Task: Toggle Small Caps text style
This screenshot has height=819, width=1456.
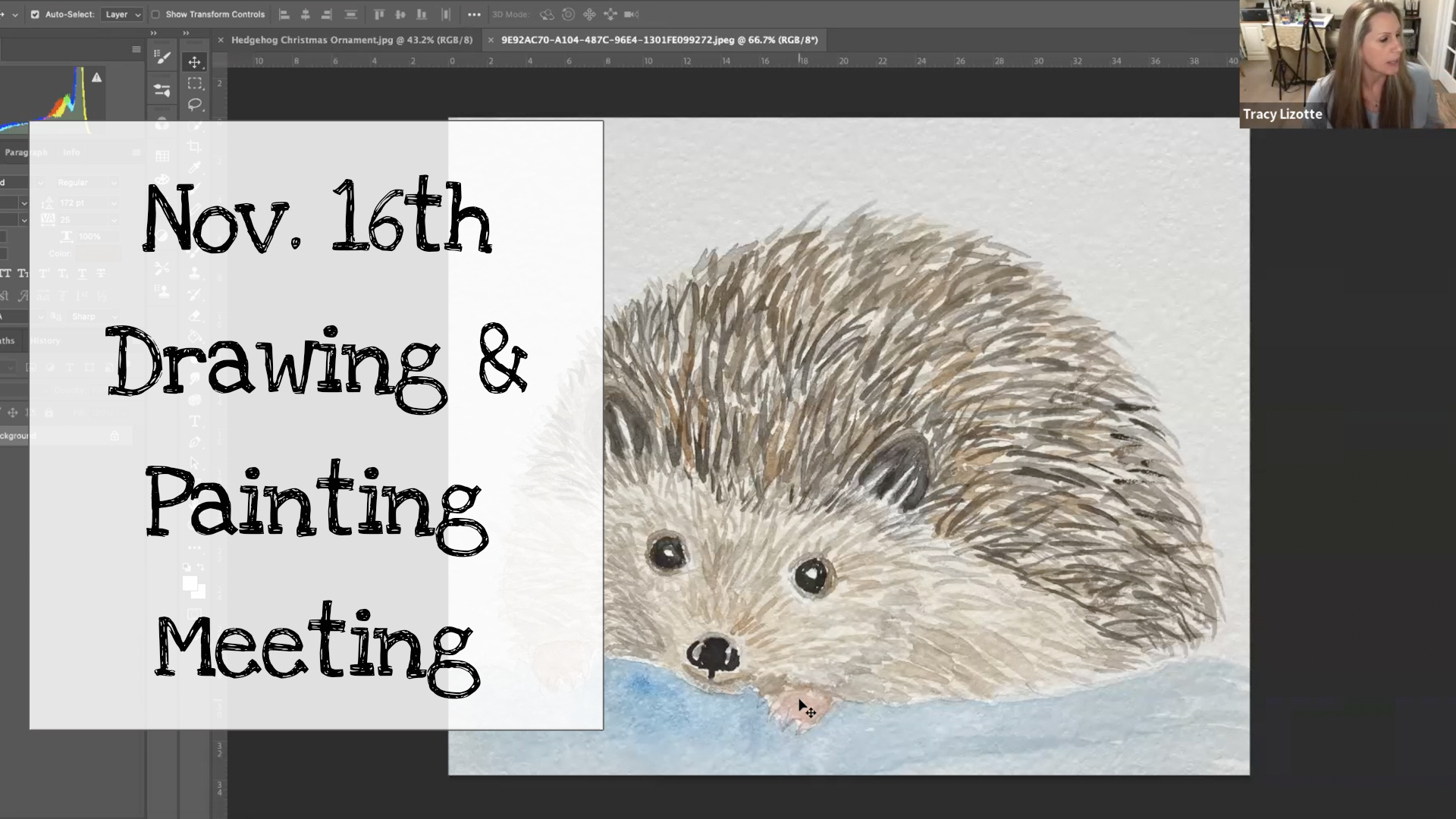Action: click(x=23, y=274)
